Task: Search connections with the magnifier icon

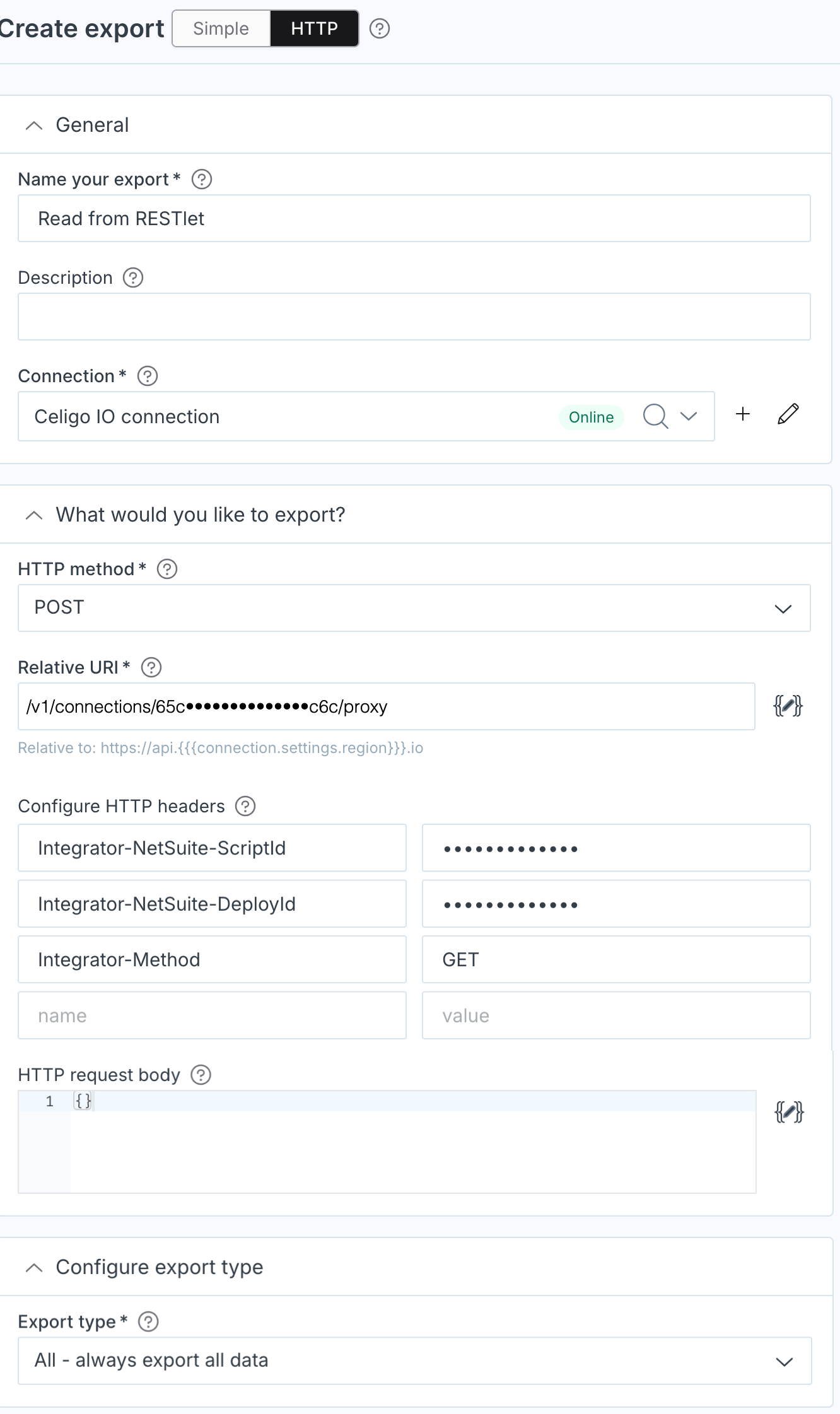Action: pyautogui.click(x=655, y=416)
